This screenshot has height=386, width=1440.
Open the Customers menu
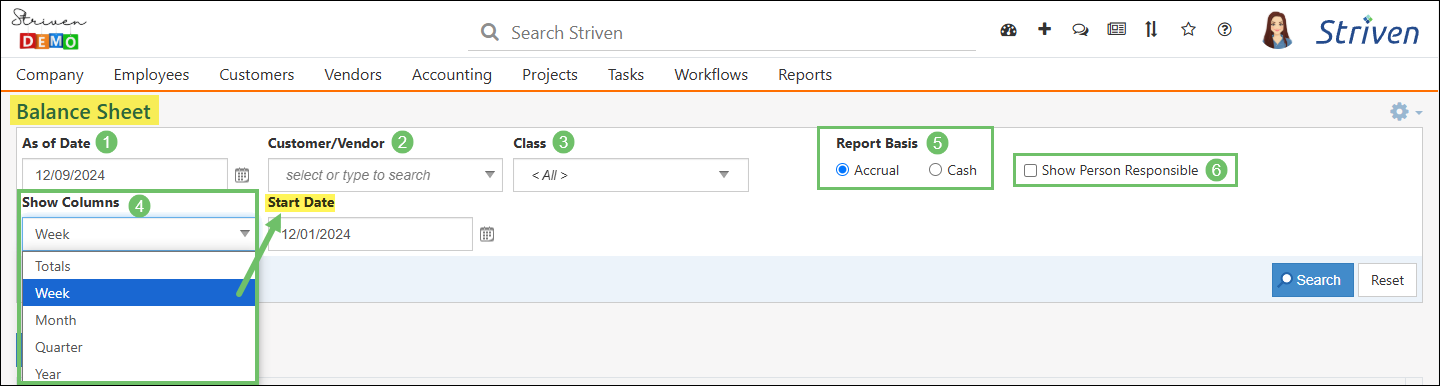[257, 74]
